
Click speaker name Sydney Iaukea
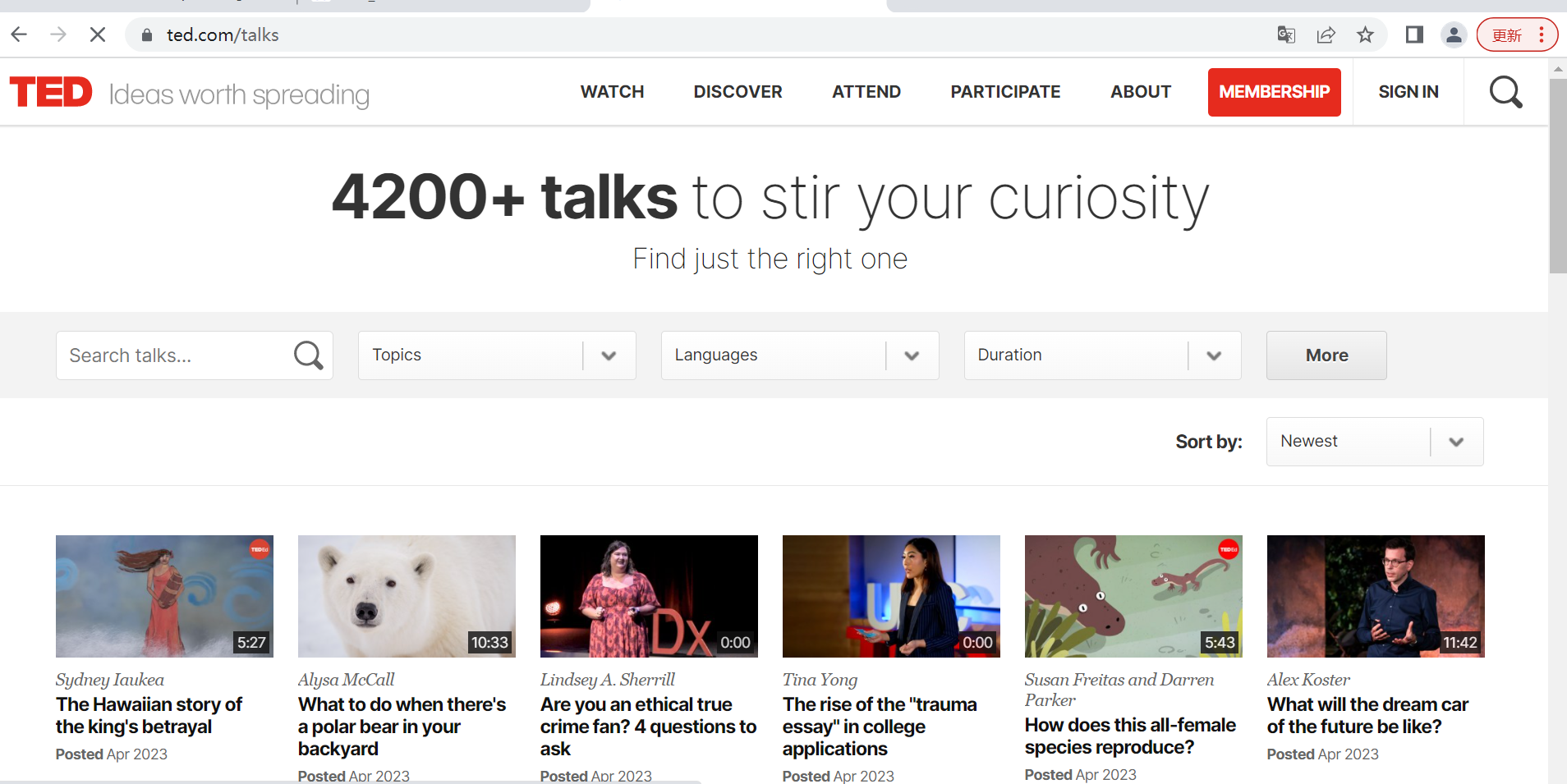click(x=110, y=680)
